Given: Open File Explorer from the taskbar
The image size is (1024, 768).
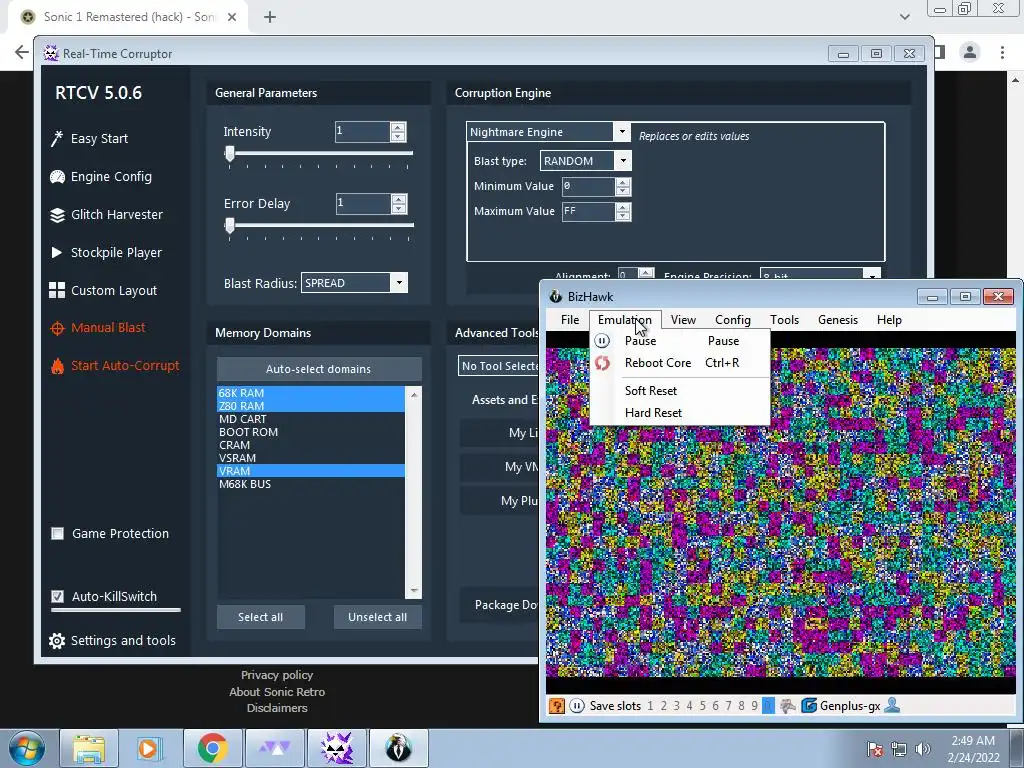Looking at the screenshot, I should click(88, 748).
